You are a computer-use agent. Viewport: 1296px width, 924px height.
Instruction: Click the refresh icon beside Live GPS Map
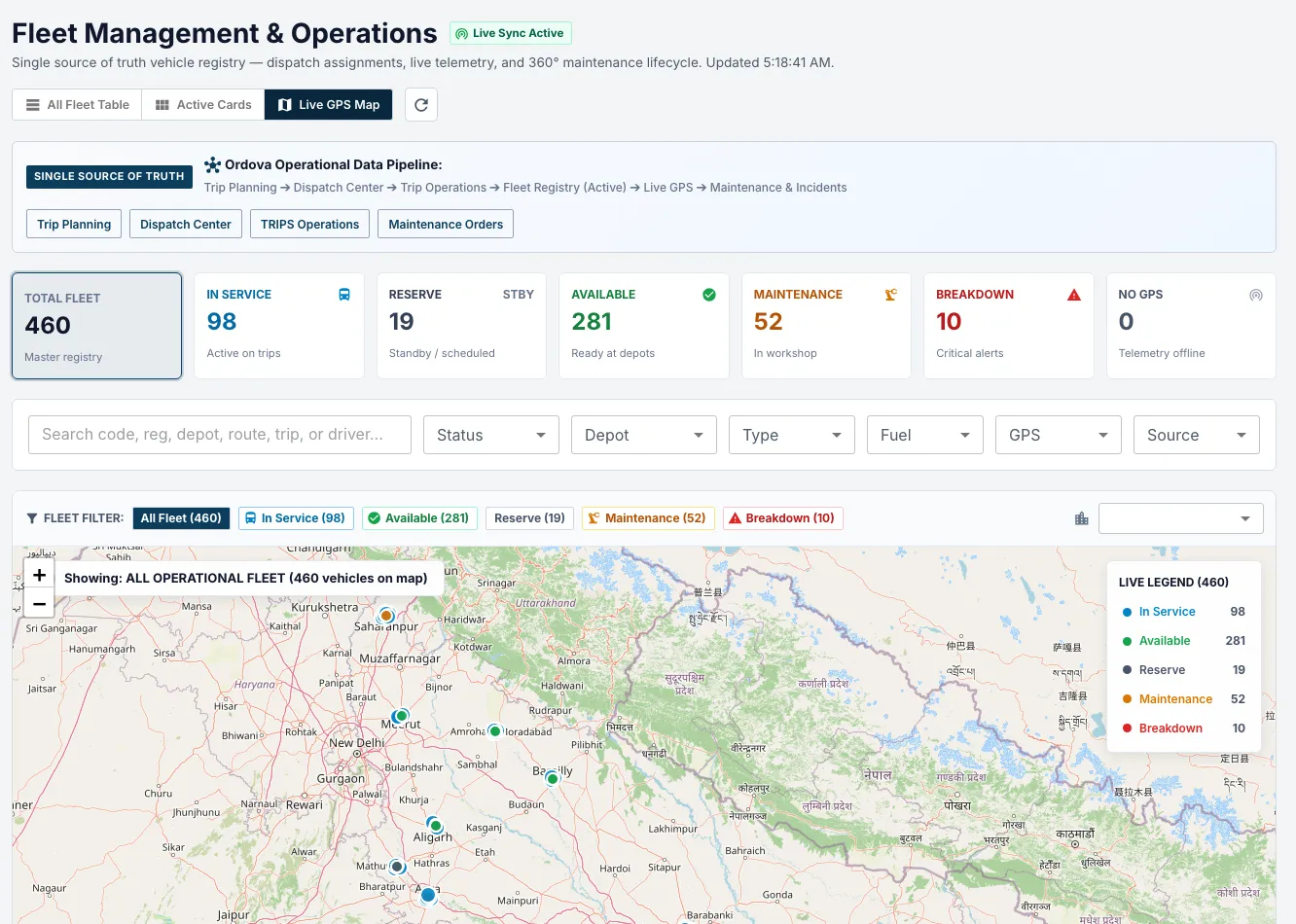(x=421, y=105)
